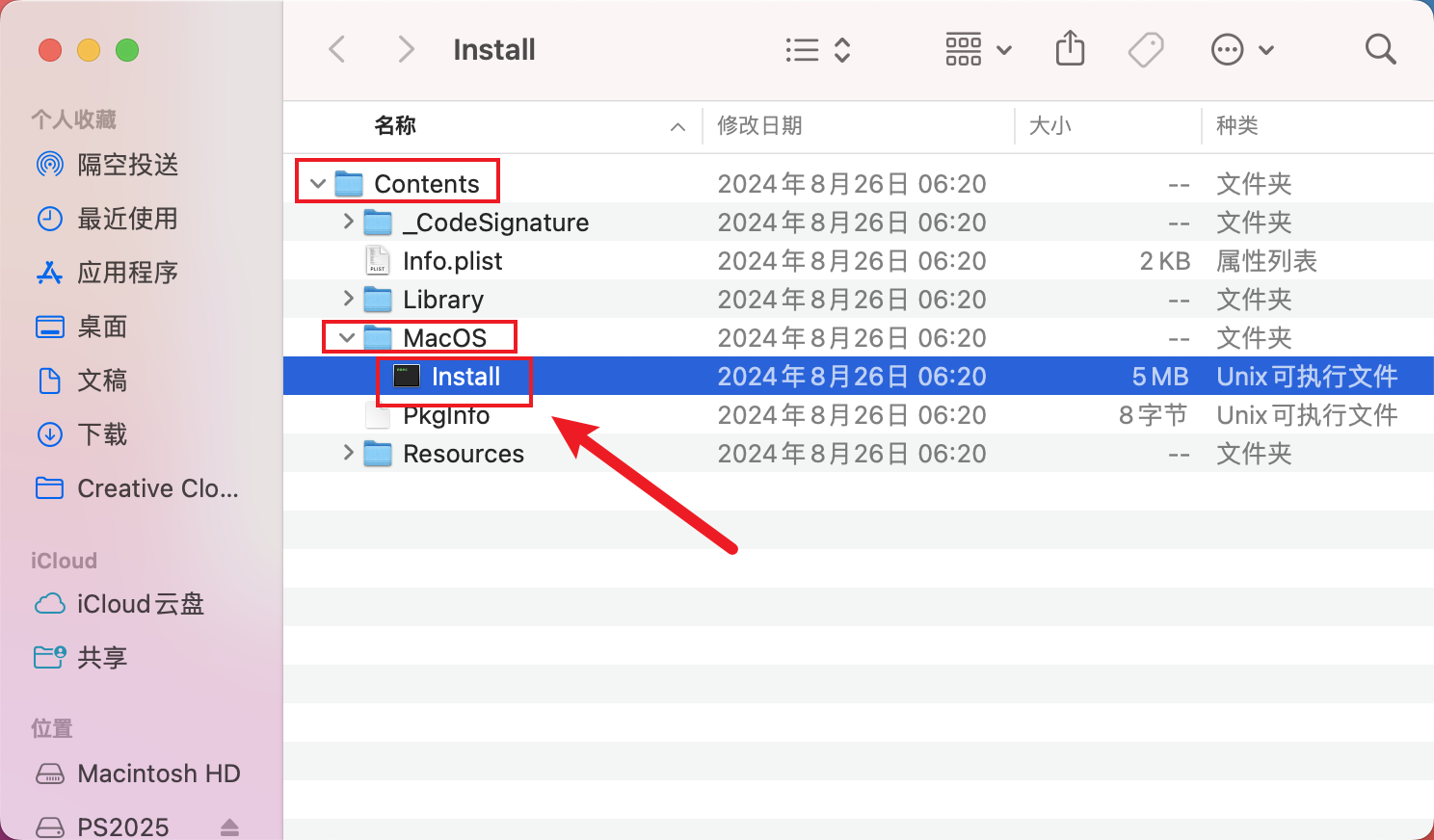The image size is (1434, 840).
Task: Click the Finder search magnifier icon
Action: click(1380, 49)
